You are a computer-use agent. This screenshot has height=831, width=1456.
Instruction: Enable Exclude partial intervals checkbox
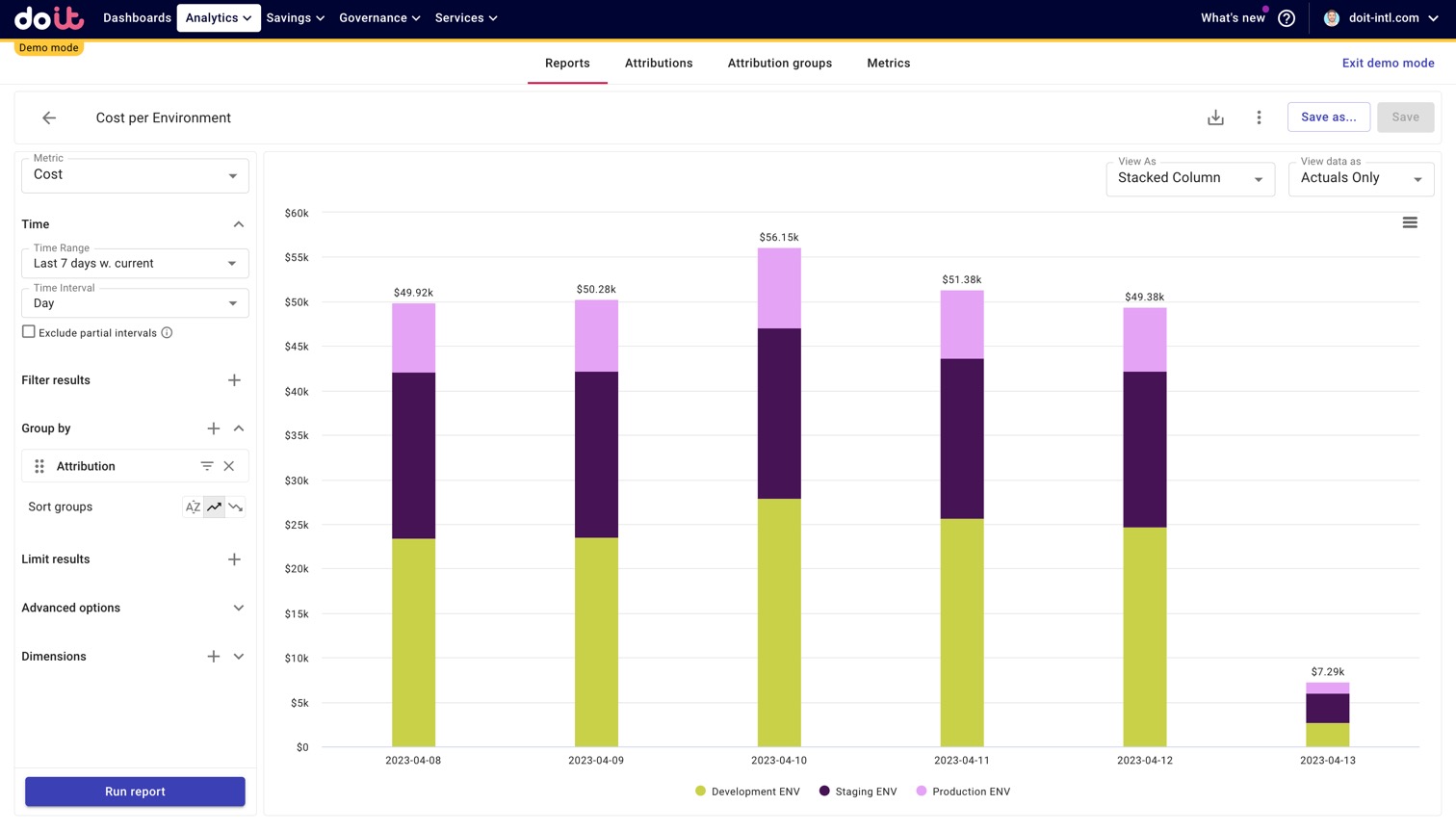29,332
